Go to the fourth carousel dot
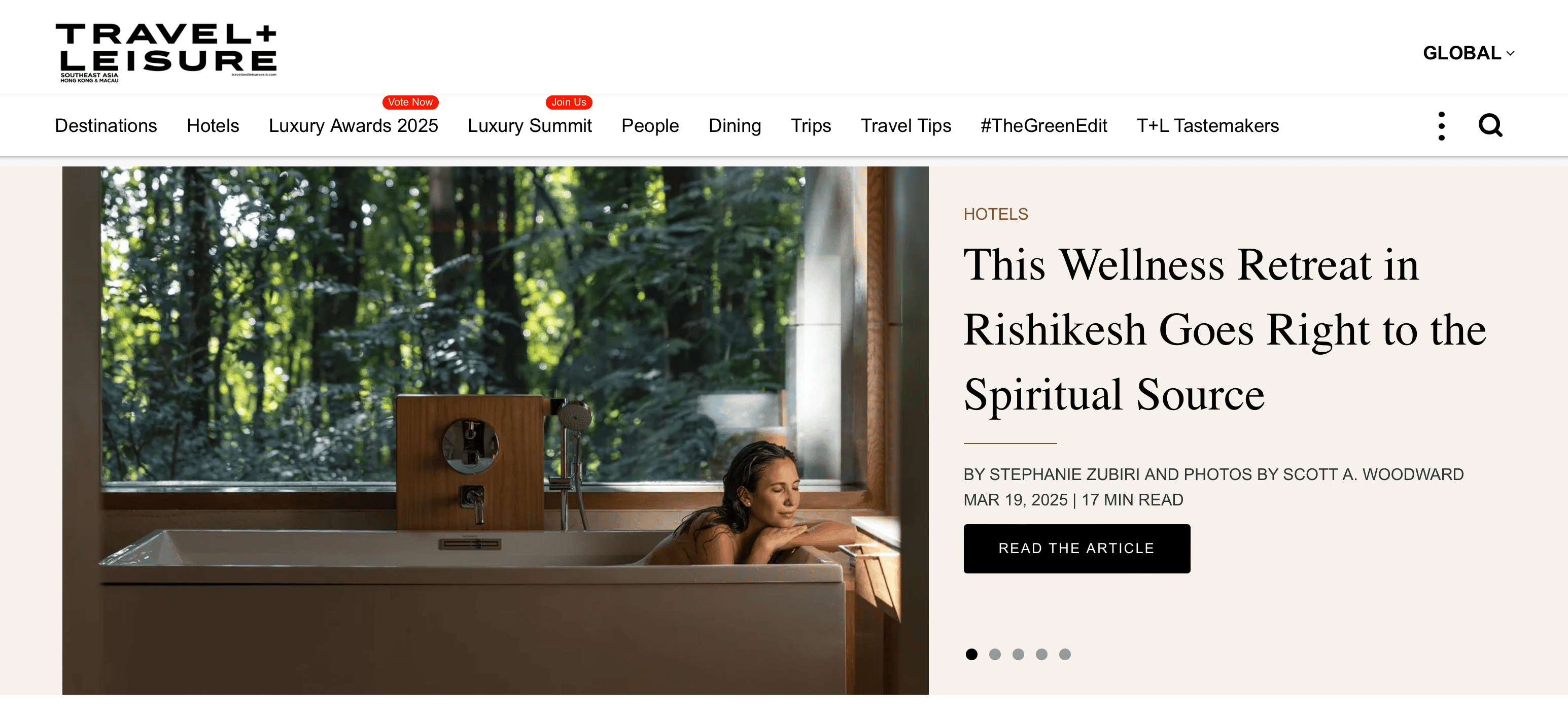 (1041, 654)
